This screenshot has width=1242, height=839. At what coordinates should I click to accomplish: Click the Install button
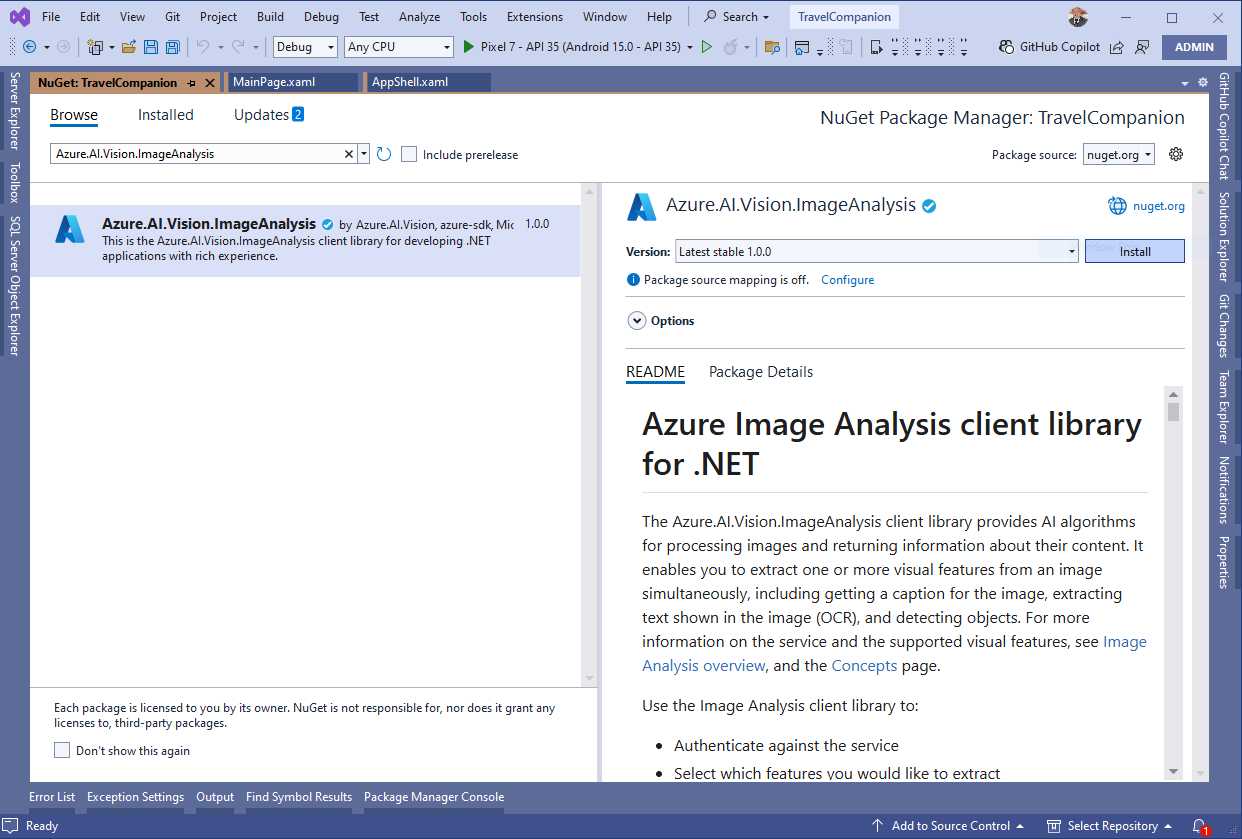[x=1135, y=251]
